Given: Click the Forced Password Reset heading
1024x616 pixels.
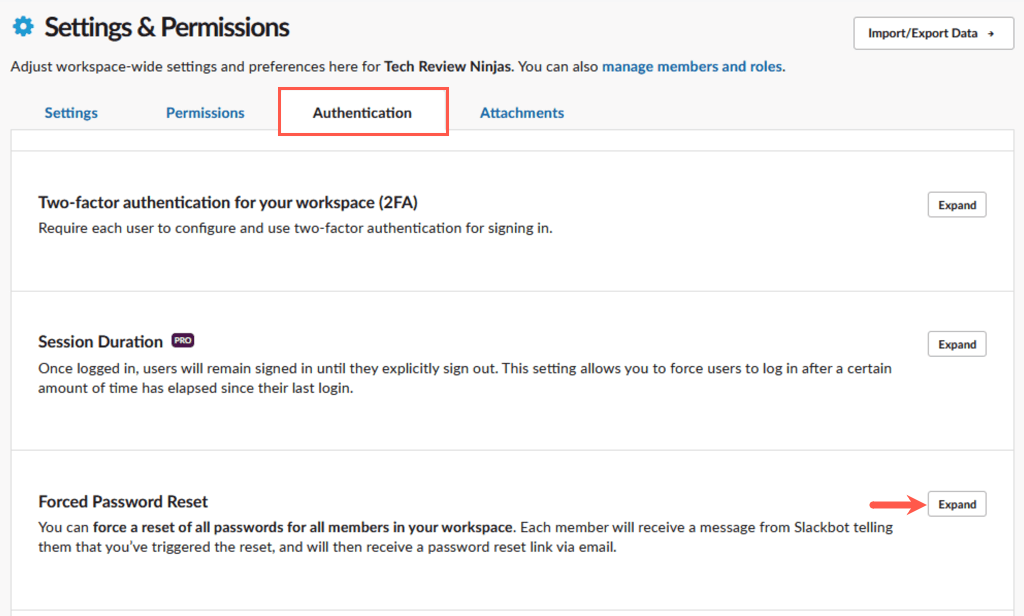Looking at the screenshot, I should click(x=123, y=501).
